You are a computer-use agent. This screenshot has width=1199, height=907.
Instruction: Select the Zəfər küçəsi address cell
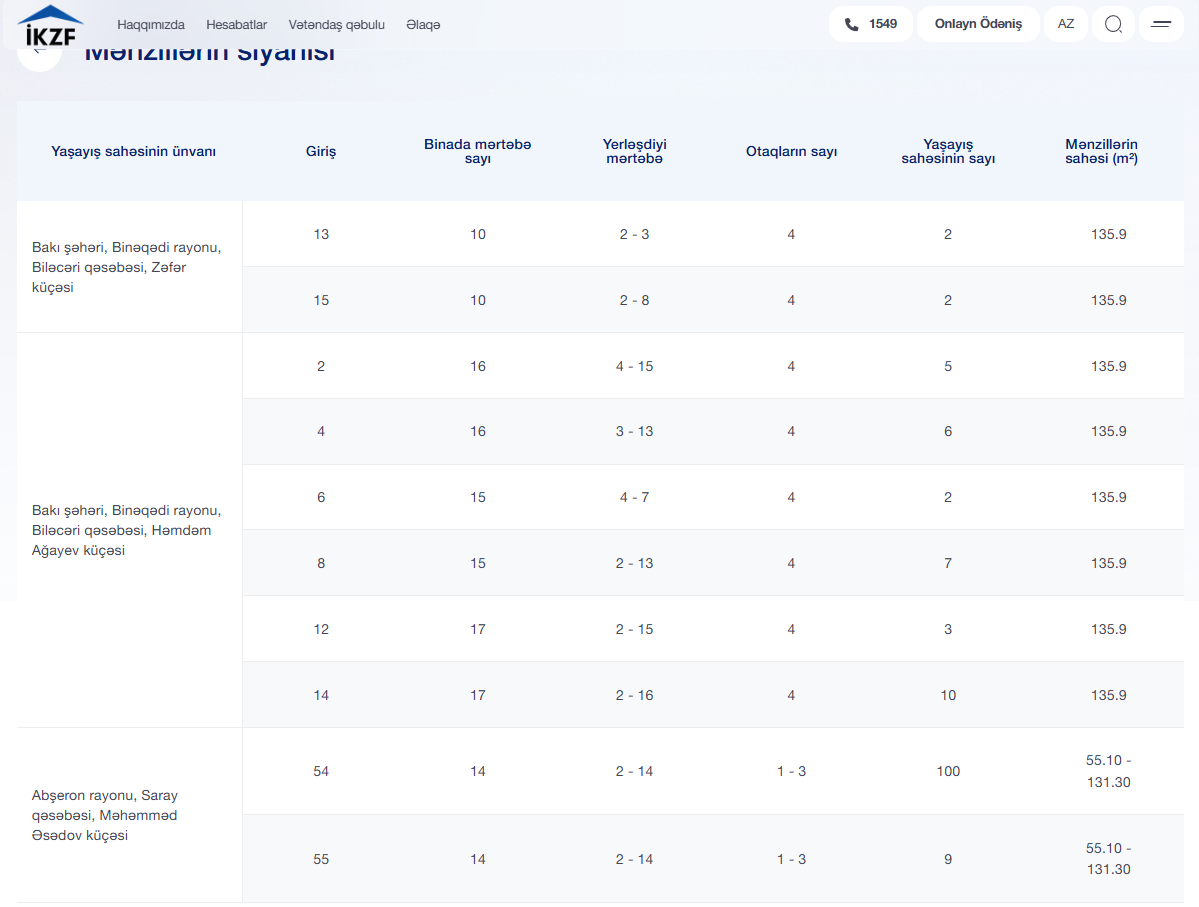tap(129, 267)
